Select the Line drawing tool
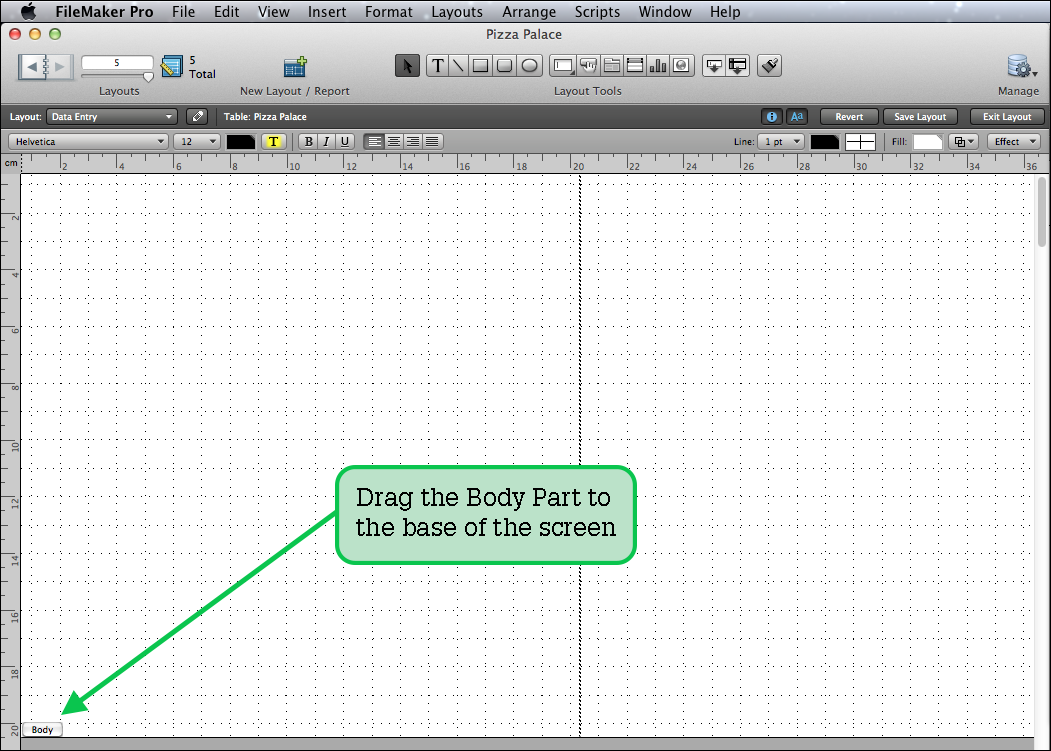Screen dimensions: 1051x751 pos(458,66)
